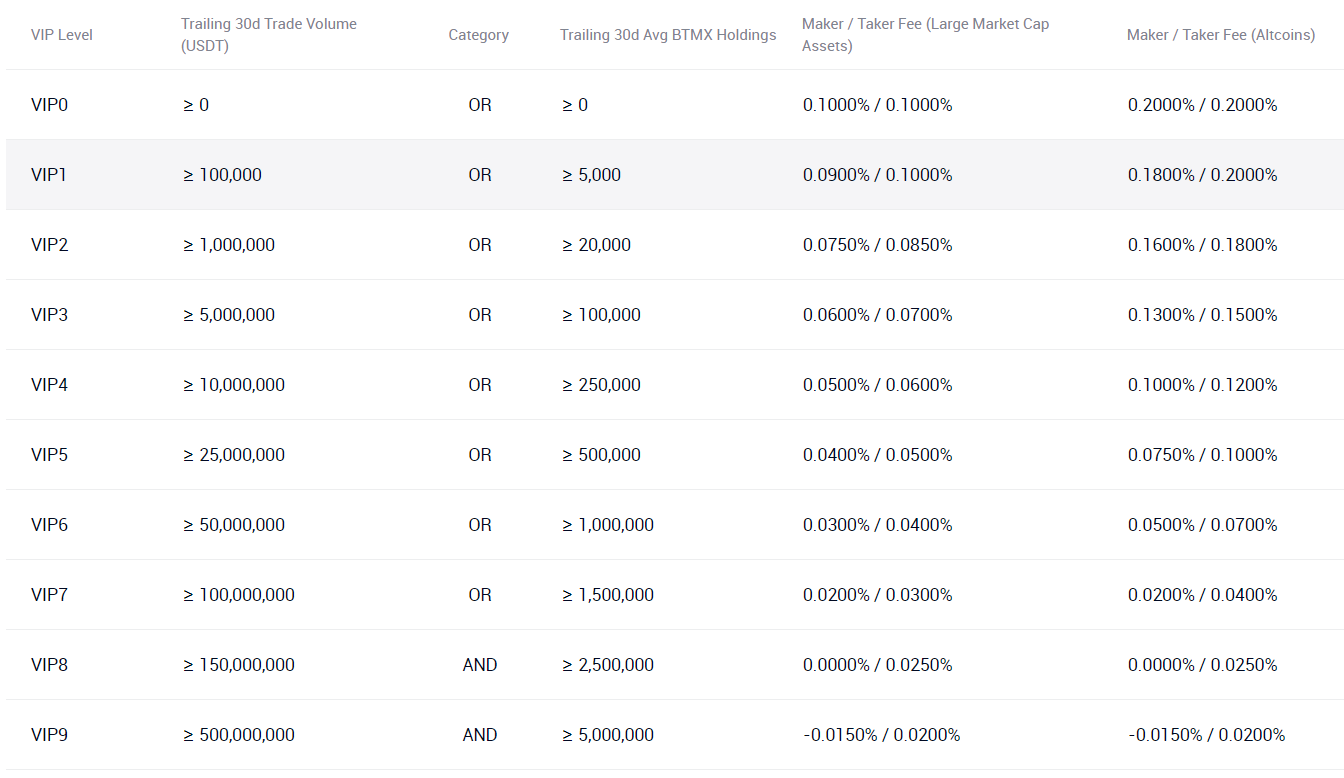Click the VIP9 trade volume ≥ 500,000,000
The height and width of the screenshot is (778, 1344).
point(239,735)
